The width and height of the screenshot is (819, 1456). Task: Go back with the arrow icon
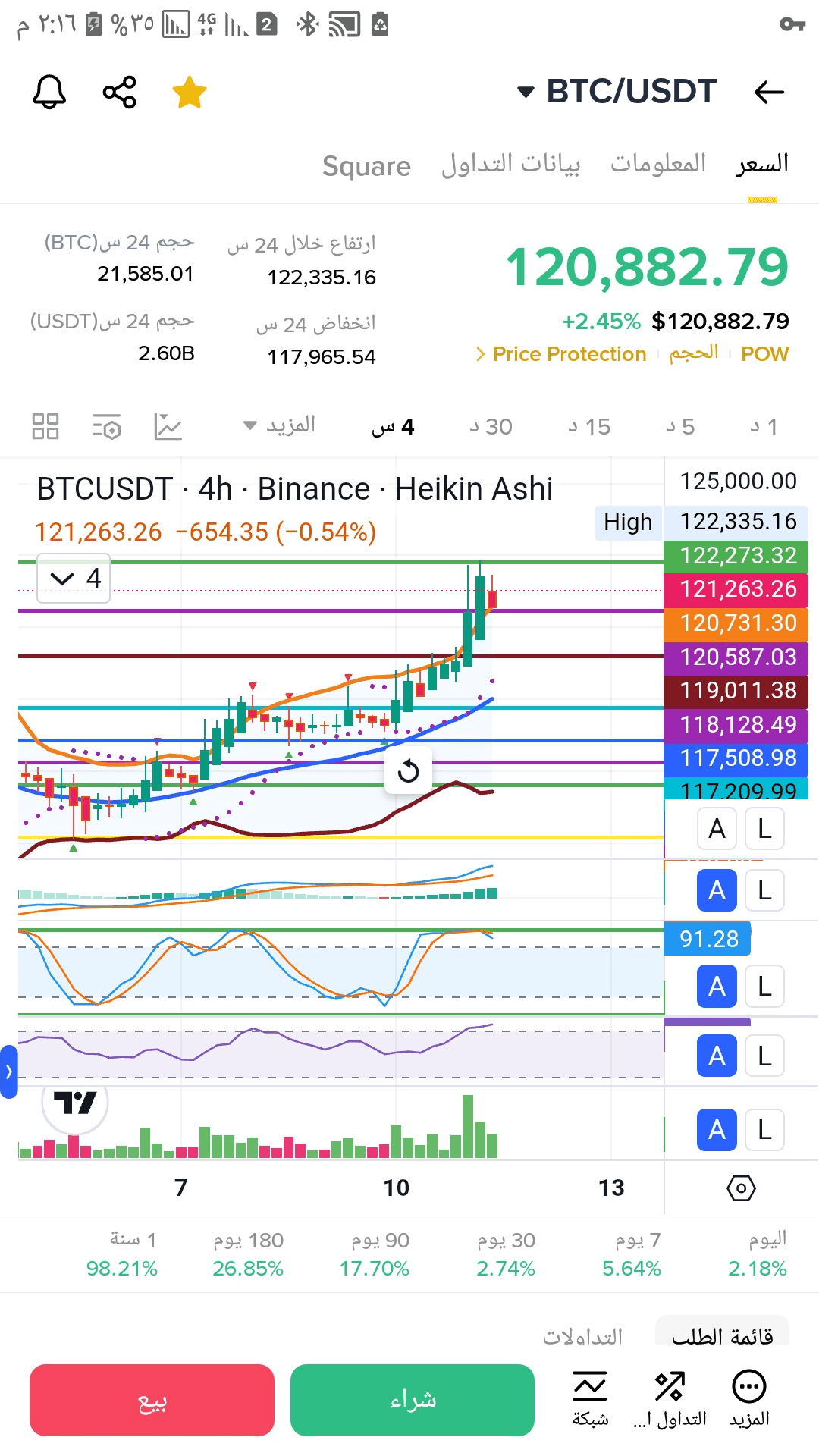click(x=769, y=93)
